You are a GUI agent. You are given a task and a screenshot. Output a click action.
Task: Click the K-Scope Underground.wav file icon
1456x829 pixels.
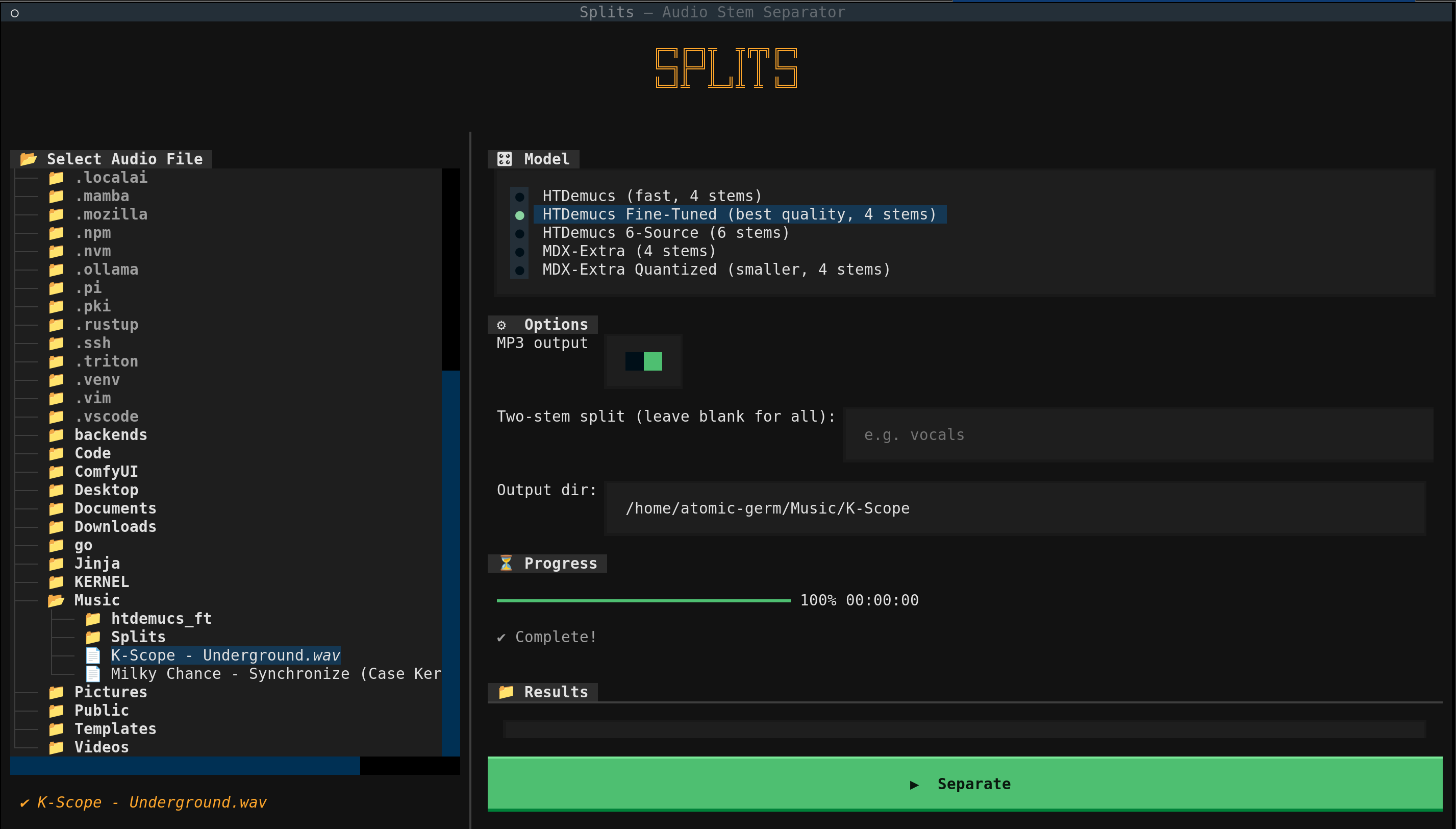93,655
